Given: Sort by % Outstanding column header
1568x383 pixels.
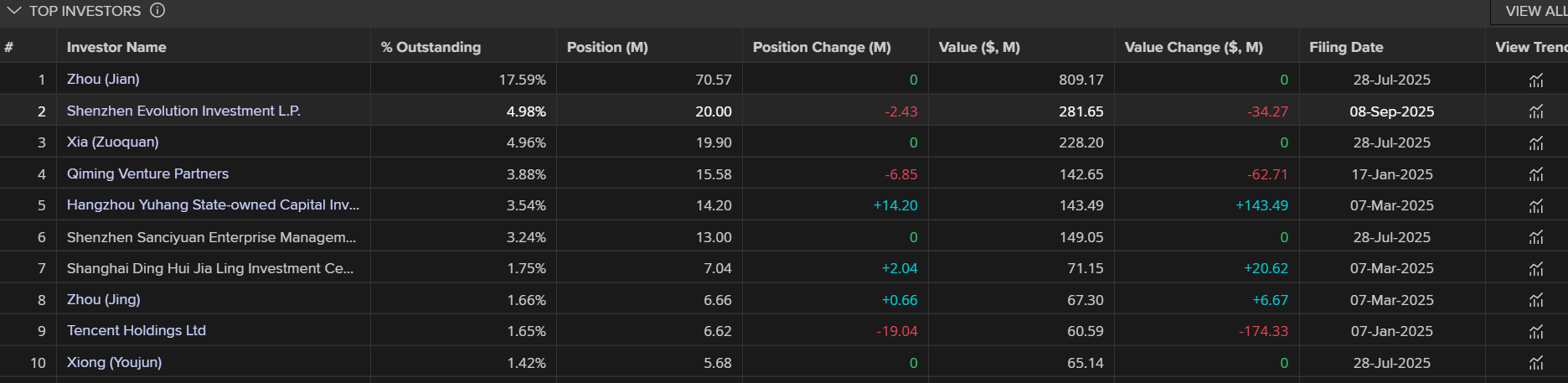Looking at the screenshot, I should 431,47.
